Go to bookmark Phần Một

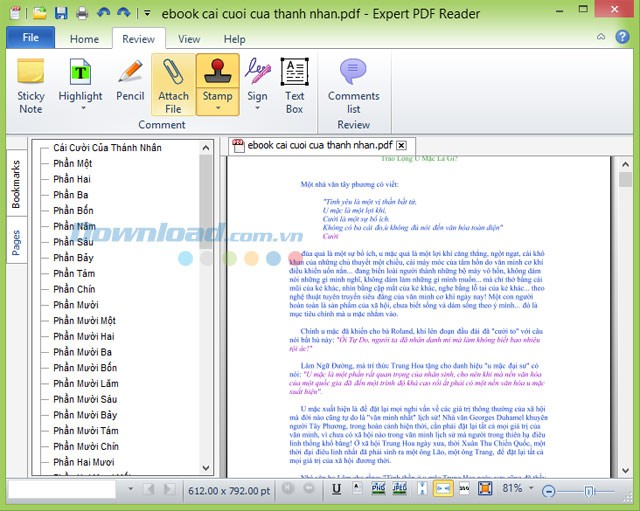click(73, 164)
